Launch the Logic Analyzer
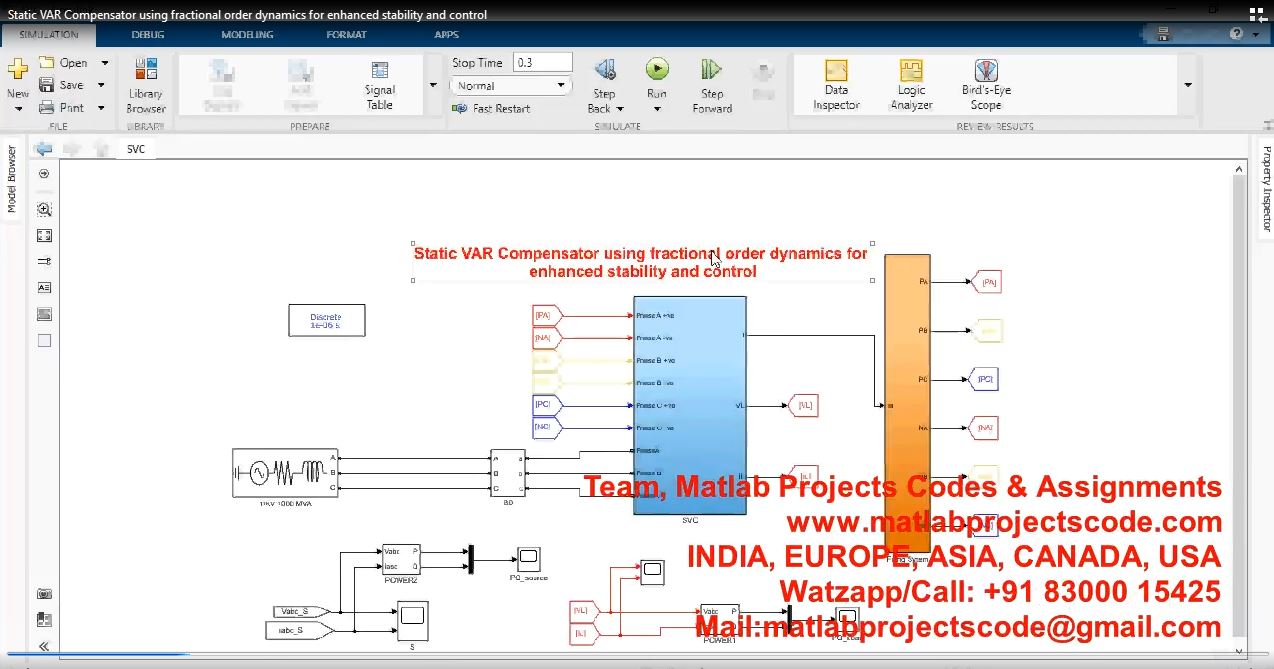The image size is (1274, 669). click(911, 84)
